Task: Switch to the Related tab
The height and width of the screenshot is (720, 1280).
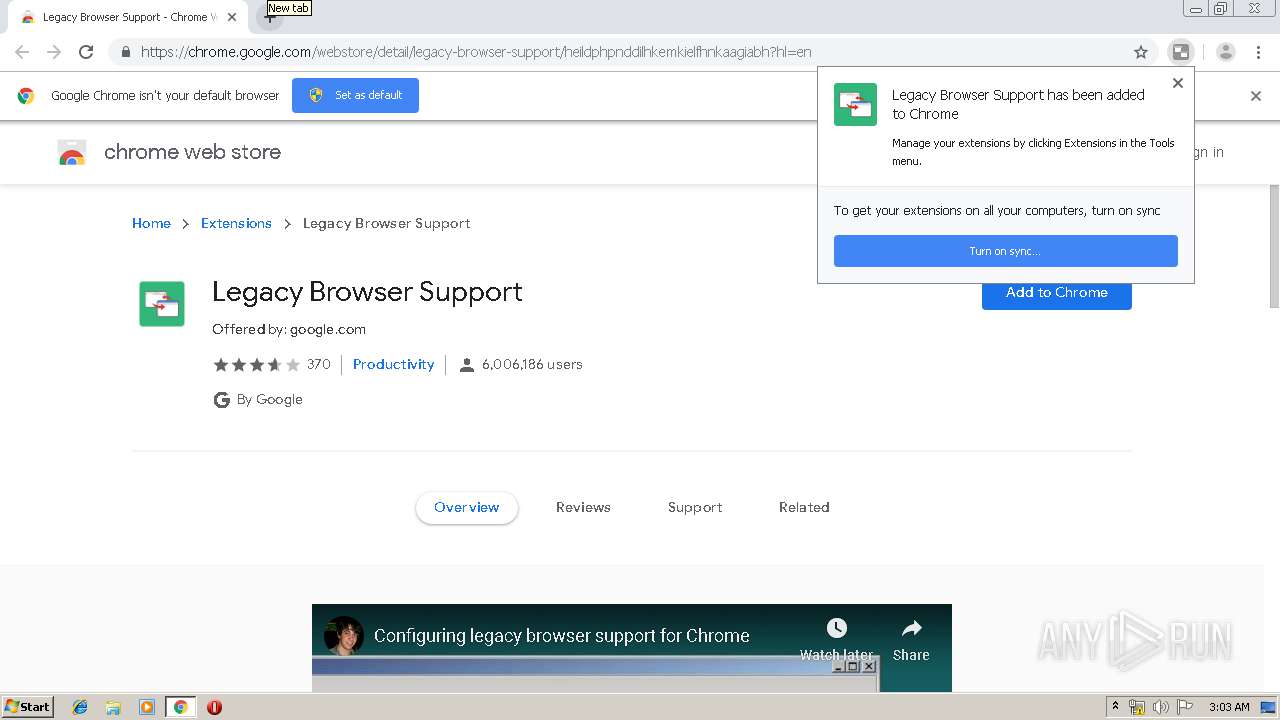Action: click(x=804, y=507)
